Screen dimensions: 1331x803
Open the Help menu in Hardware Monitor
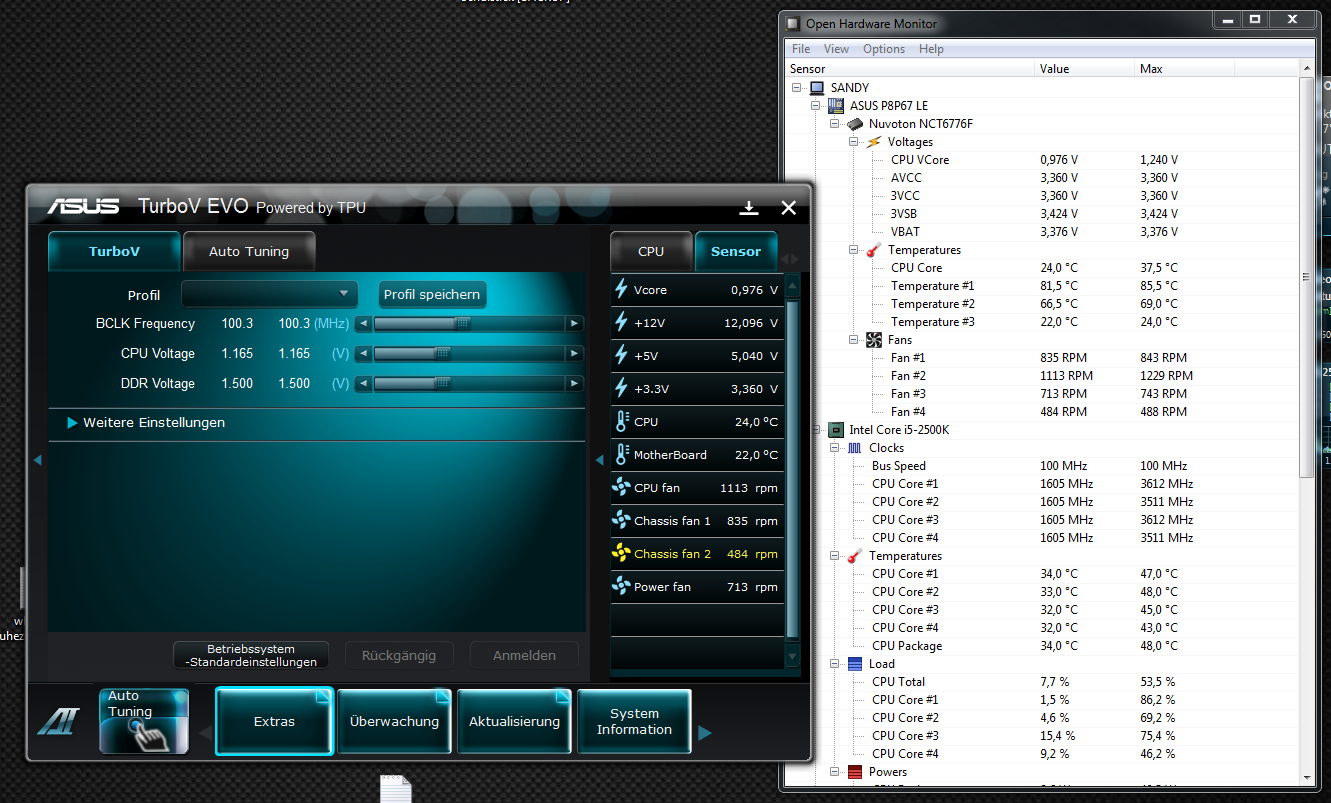tap(931, 49)
